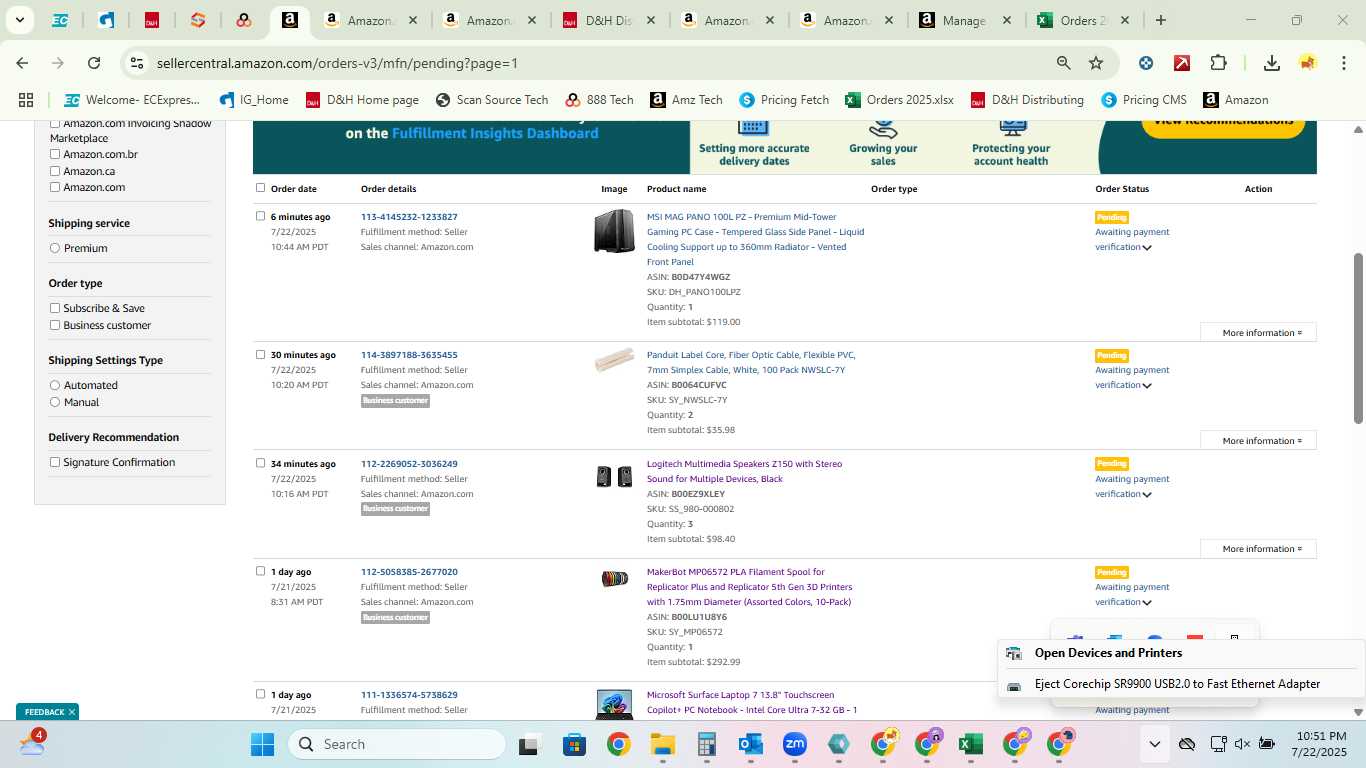The image size is (1366, 768).
Task: Choose Open Devices and Printers menu item
Action: click(1181, 653)
